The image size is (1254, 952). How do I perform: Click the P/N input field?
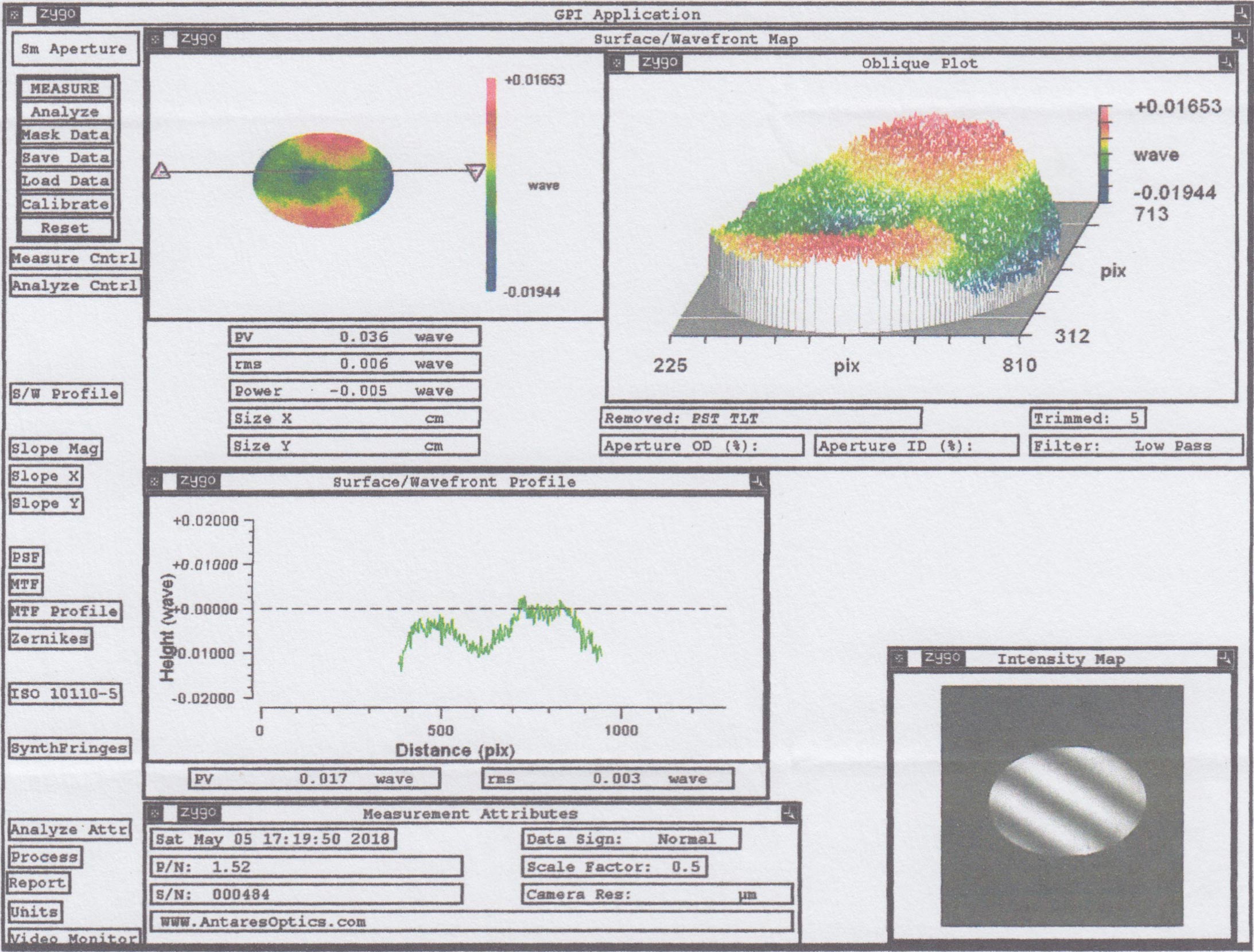[x=306, y=866]
